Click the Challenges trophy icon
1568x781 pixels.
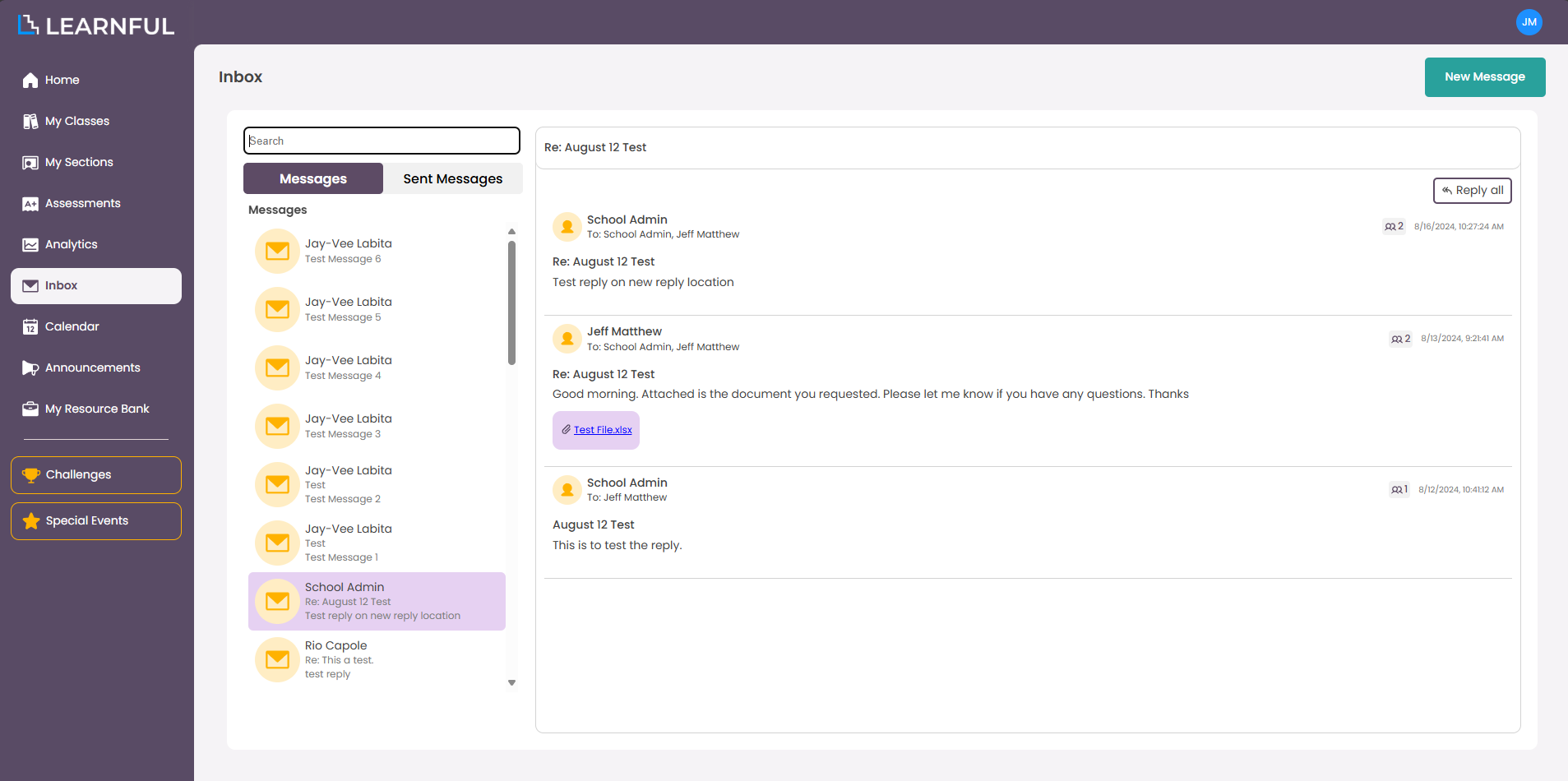click(x=31, y=474)
